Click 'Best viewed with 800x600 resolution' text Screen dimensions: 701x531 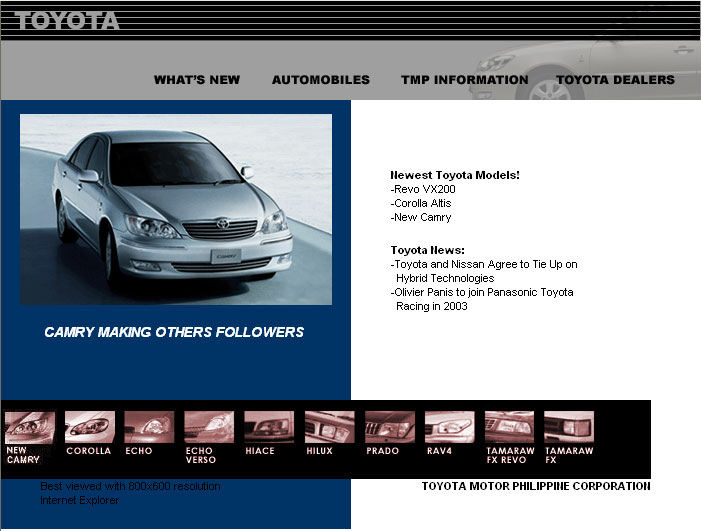coord(130,486)
